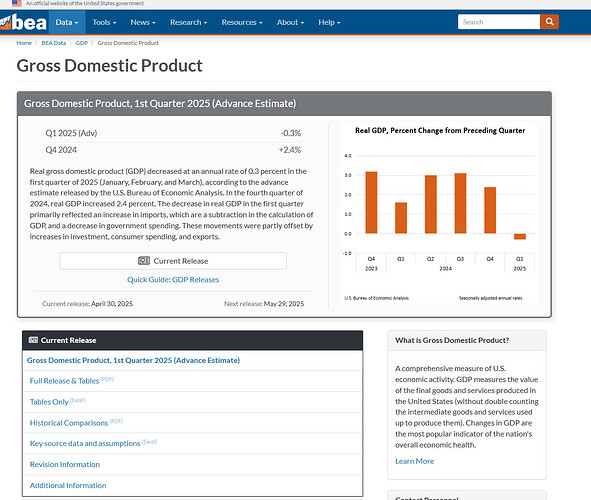Viewport: 591px width, 500px height.
Task: Focus the Search input field
Action: [x=499, y=22]
